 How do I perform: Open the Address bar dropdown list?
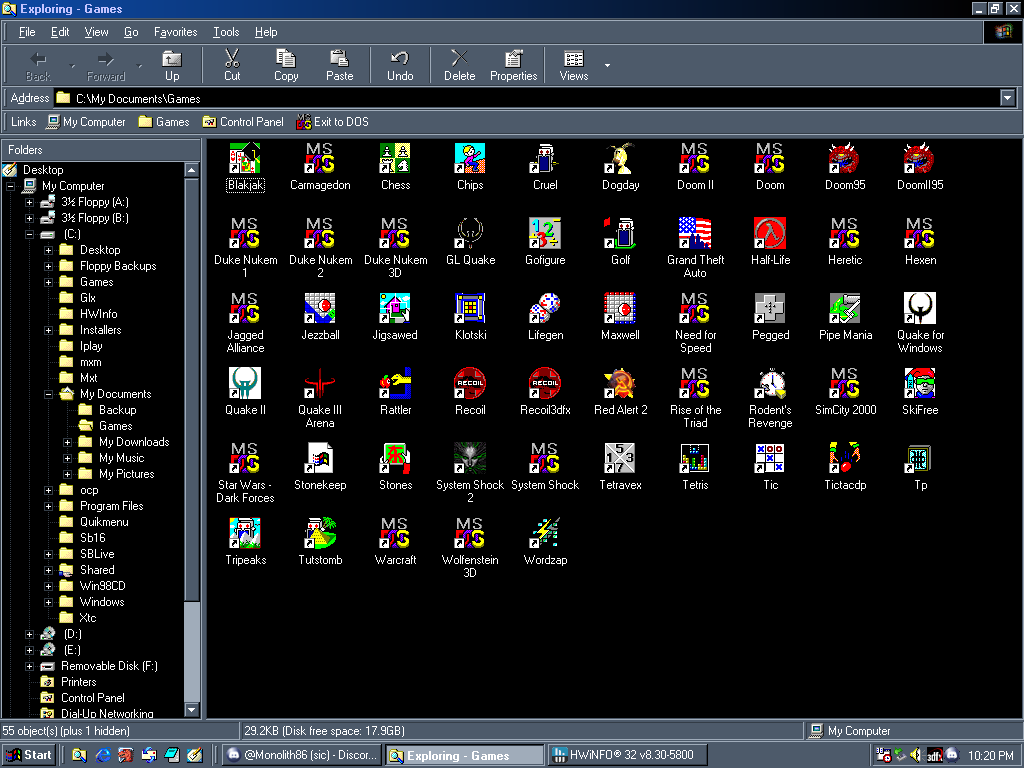1007,98
